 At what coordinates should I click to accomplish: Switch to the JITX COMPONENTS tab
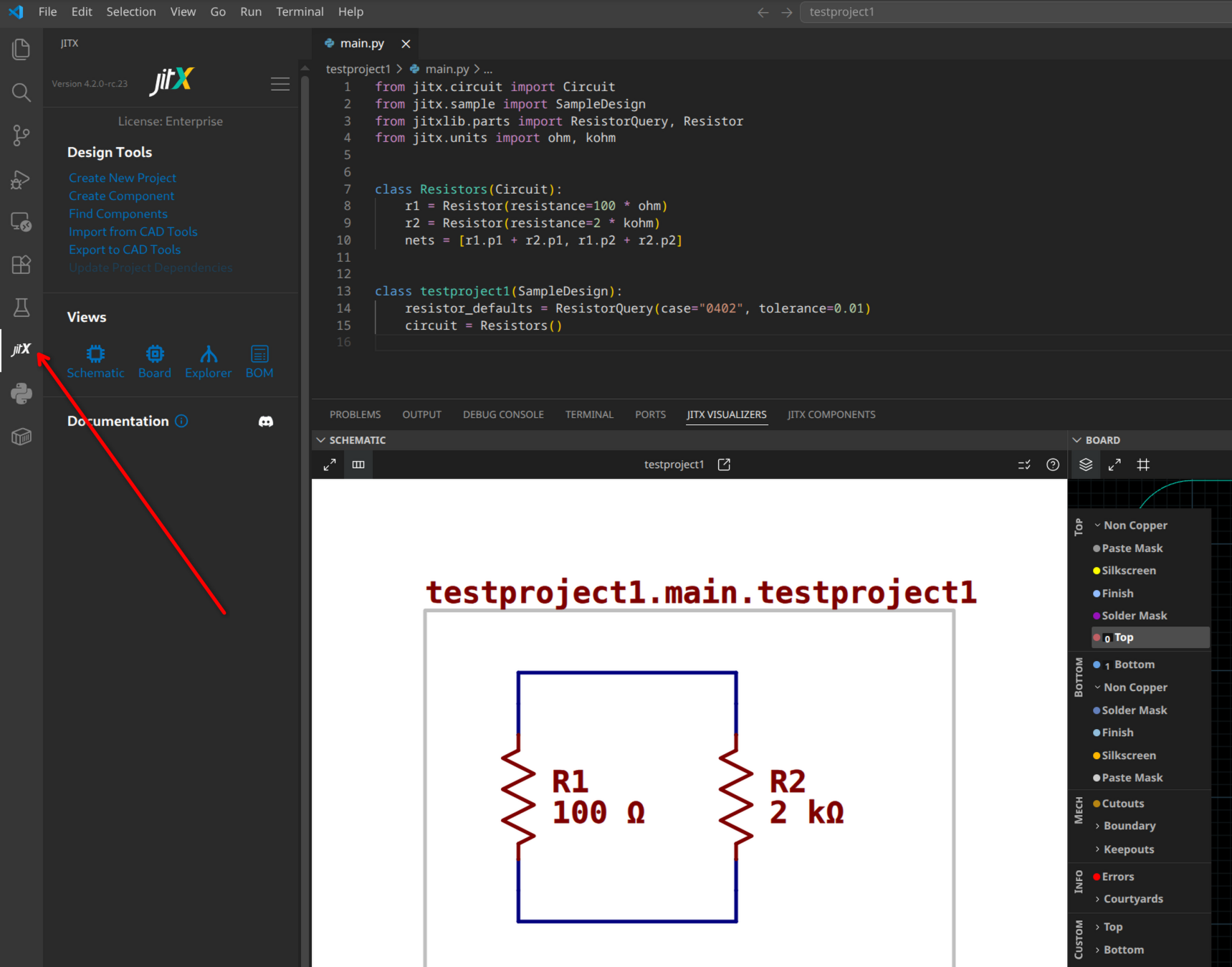click(831, 414)
